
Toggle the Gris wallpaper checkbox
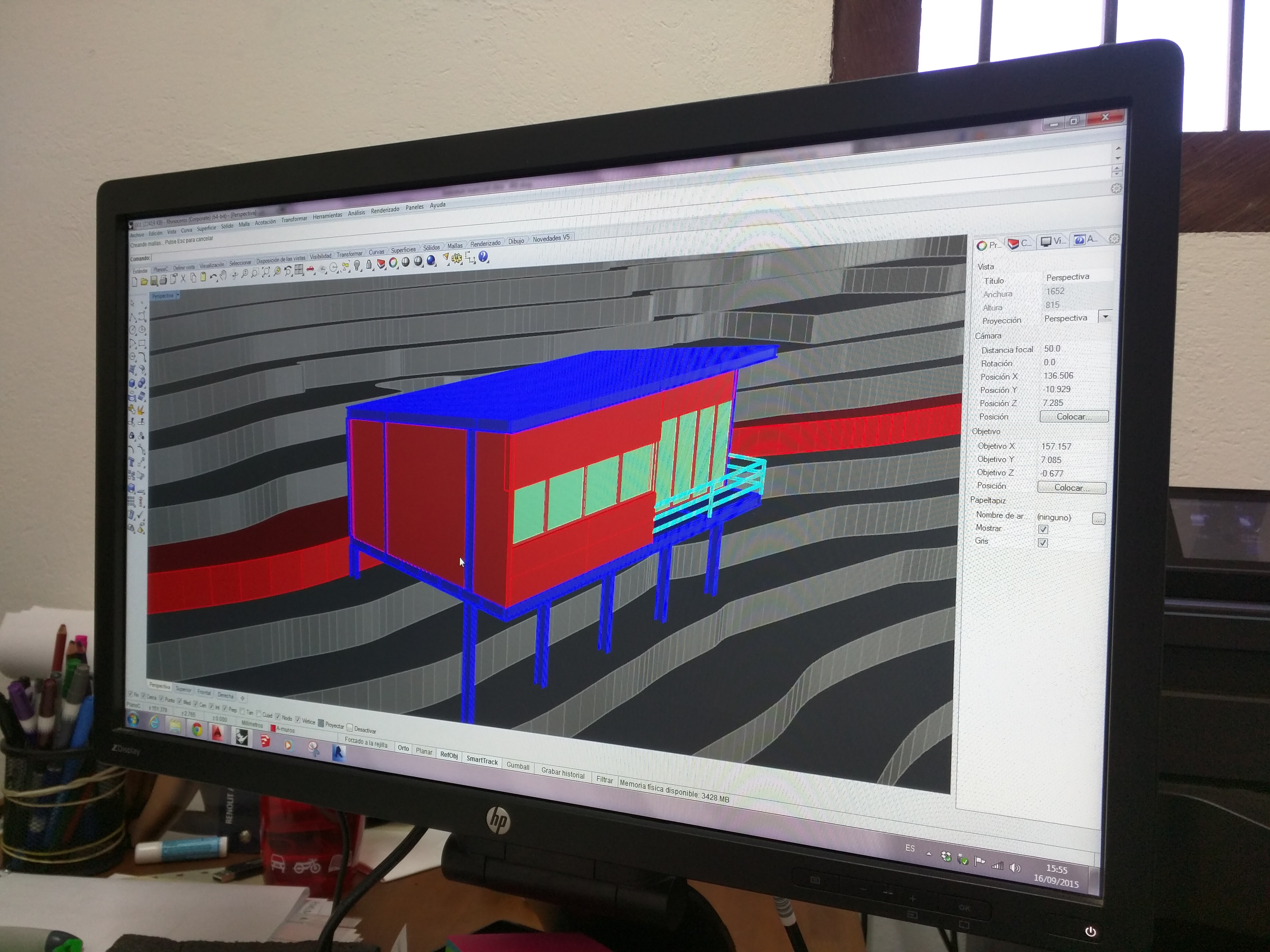tap(1043, 543)
